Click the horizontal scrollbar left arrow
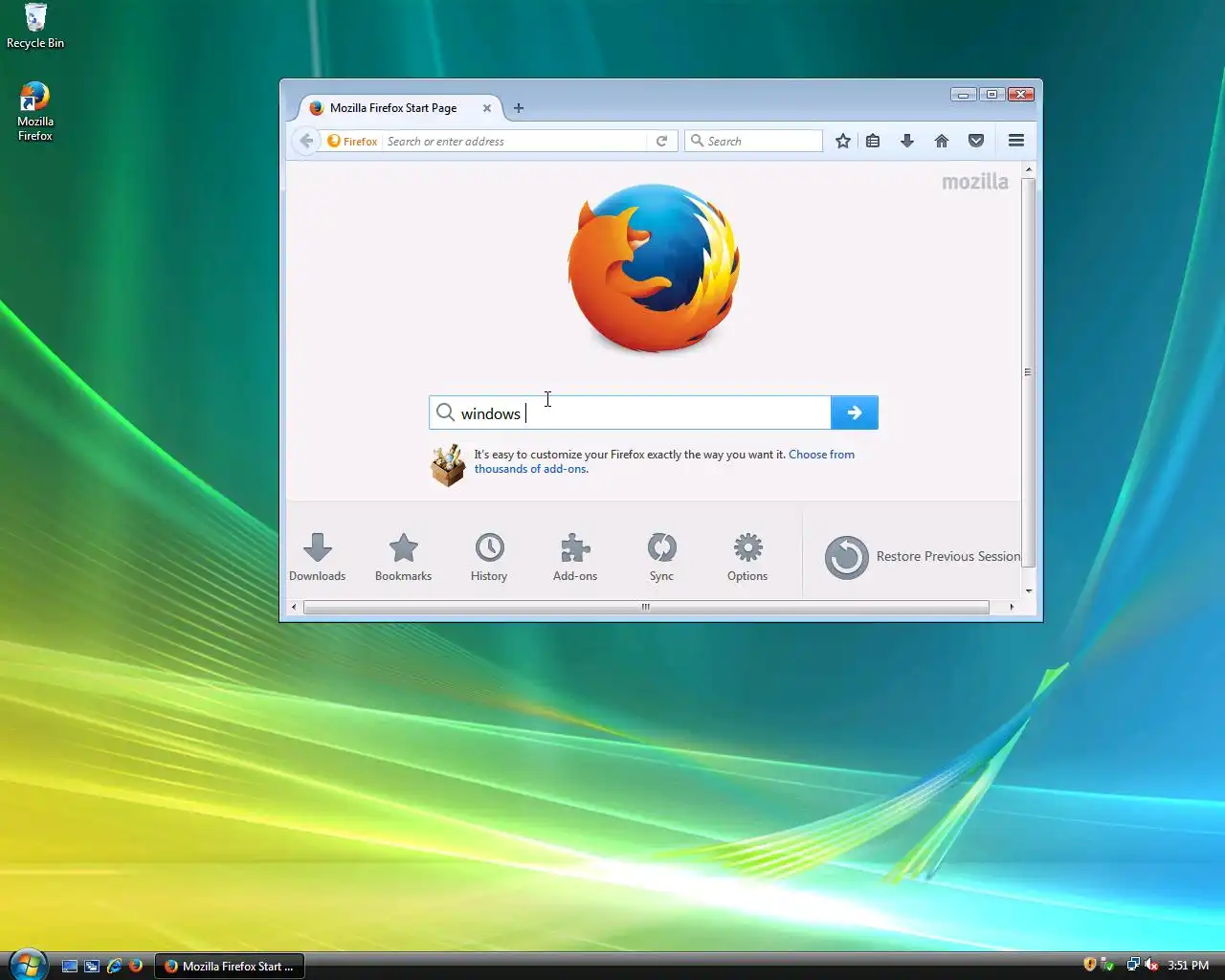The height and width of the screenshot is (980, 1225). [294, 607]
